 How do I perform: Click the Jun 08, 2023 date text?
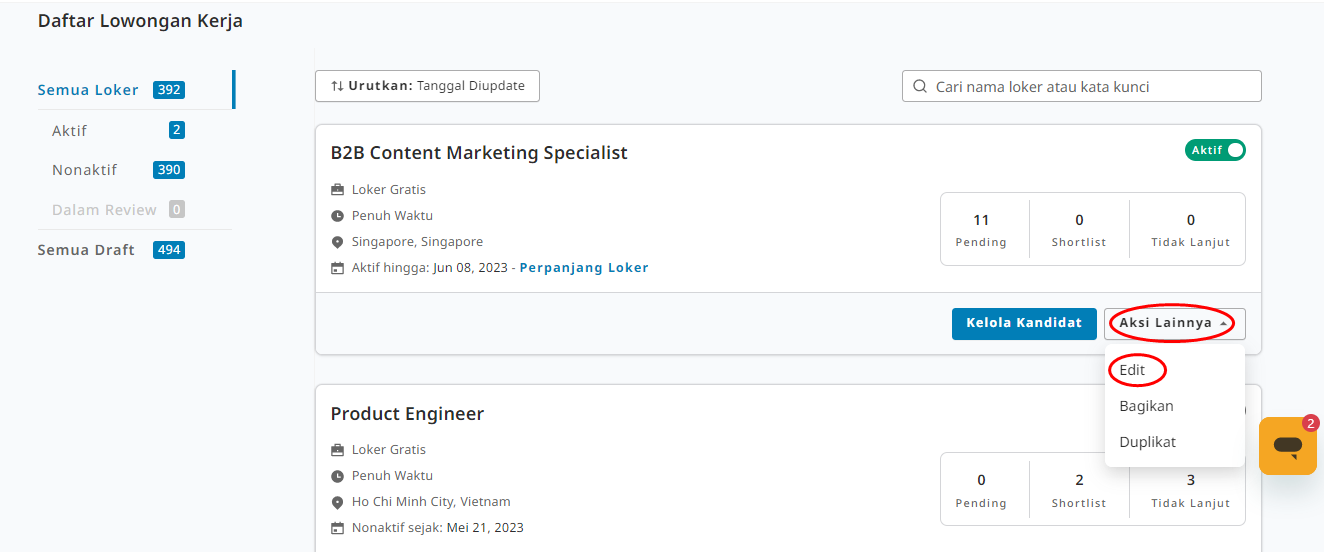tap(470, 268)
